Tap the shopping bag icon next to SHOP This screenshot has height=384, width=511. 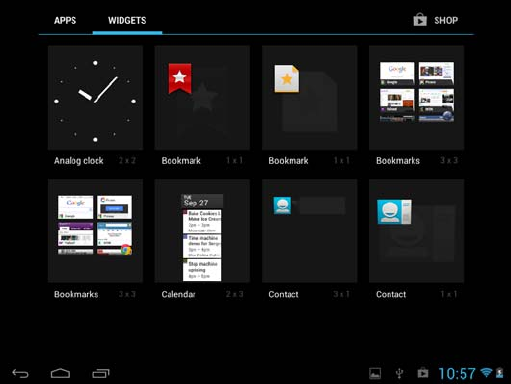click(420, 20)
